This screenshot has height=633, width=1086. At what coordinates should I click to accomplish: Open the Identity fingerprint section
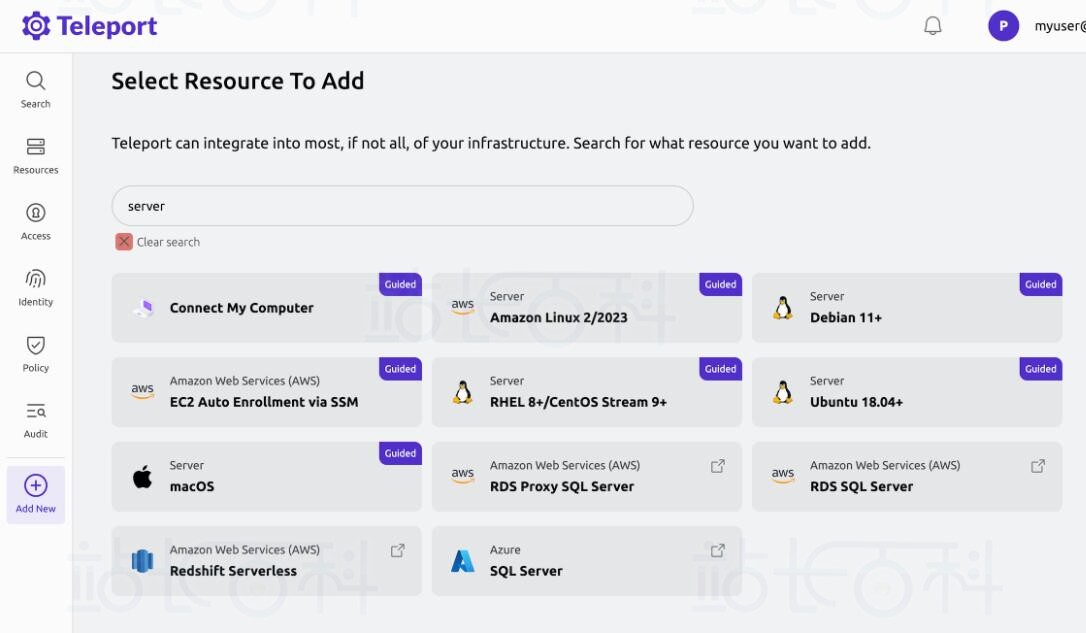(35, 287)
